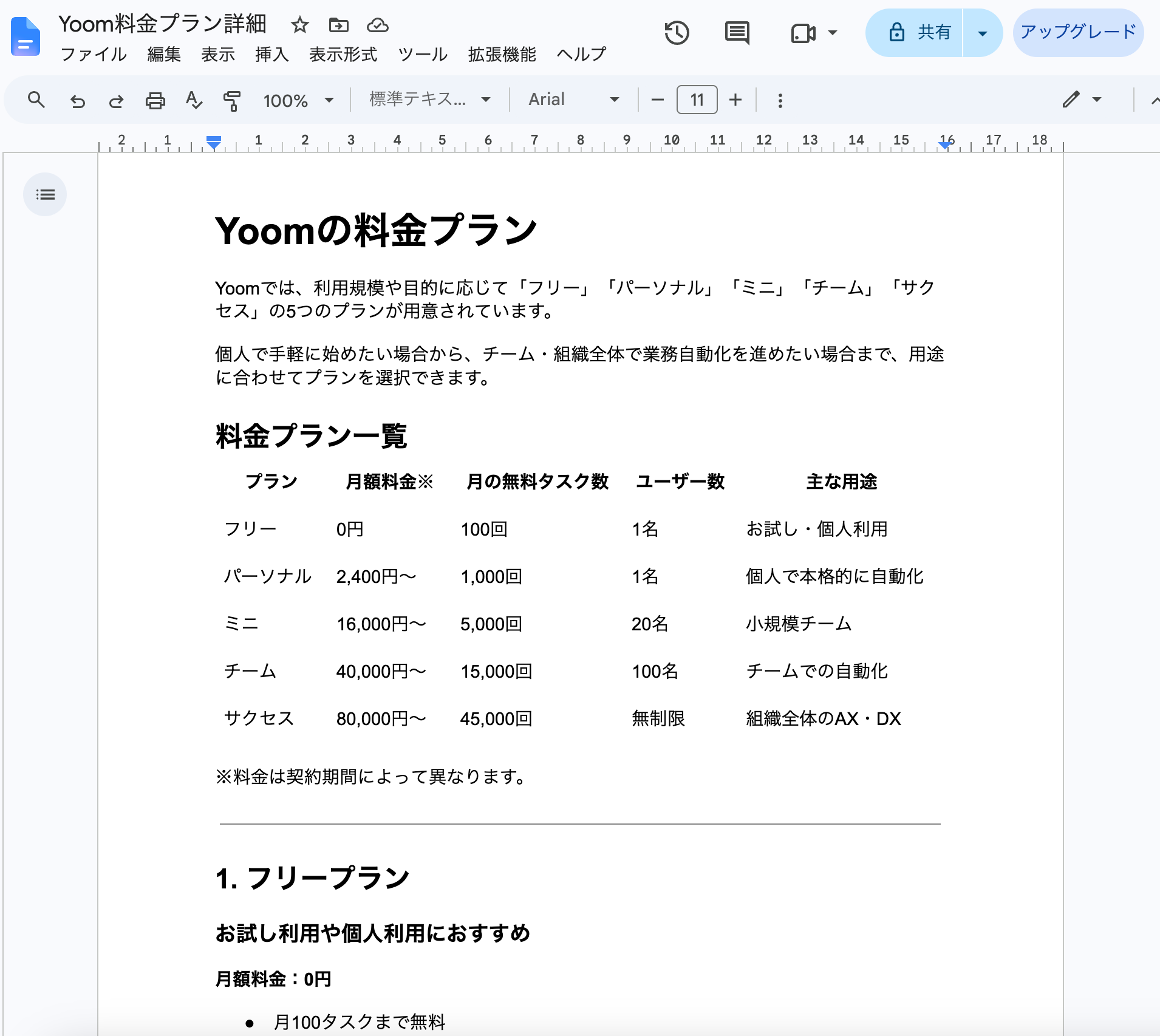Click the 45,000回 task count cell
This screenshot has width=1160, height=1036.
click(496, 718)
